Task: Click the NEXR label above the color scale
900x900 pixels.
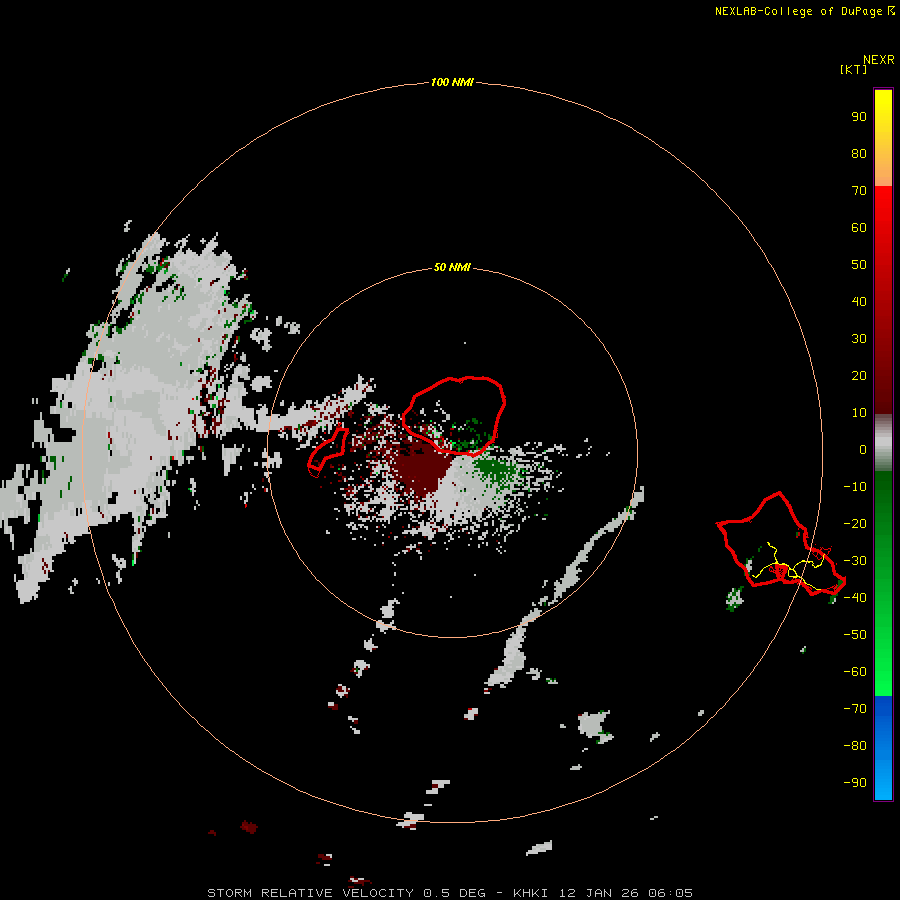Action: pyautogui.click(x=878, y=60)
